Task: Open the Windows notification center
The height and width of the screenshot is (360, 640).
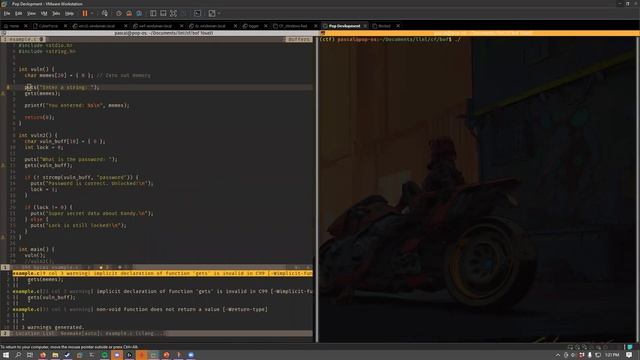Action: (x=629, y=355)
